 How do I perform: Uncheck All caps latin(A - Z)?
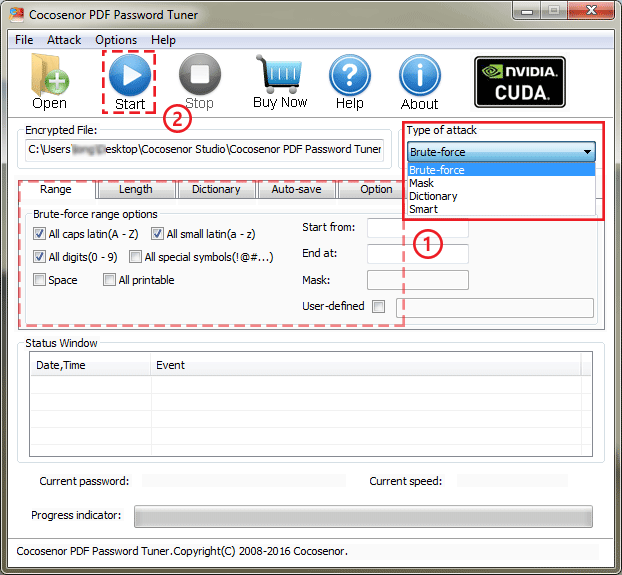click(x=39, y=234)
